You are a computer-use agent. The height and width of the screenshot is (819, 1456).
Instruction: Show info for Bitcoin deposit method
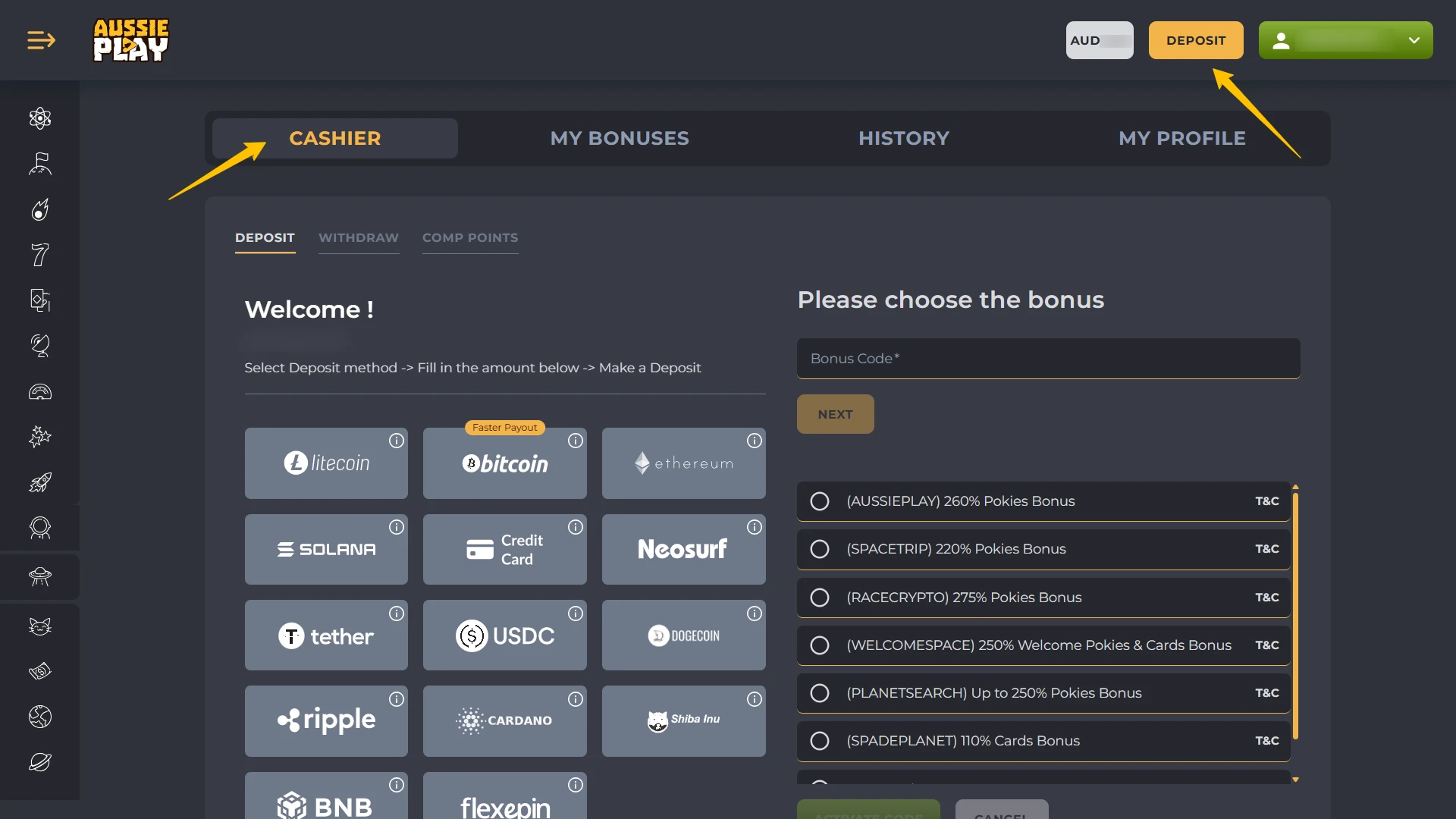pyautogui.click(x=576, y=441)
